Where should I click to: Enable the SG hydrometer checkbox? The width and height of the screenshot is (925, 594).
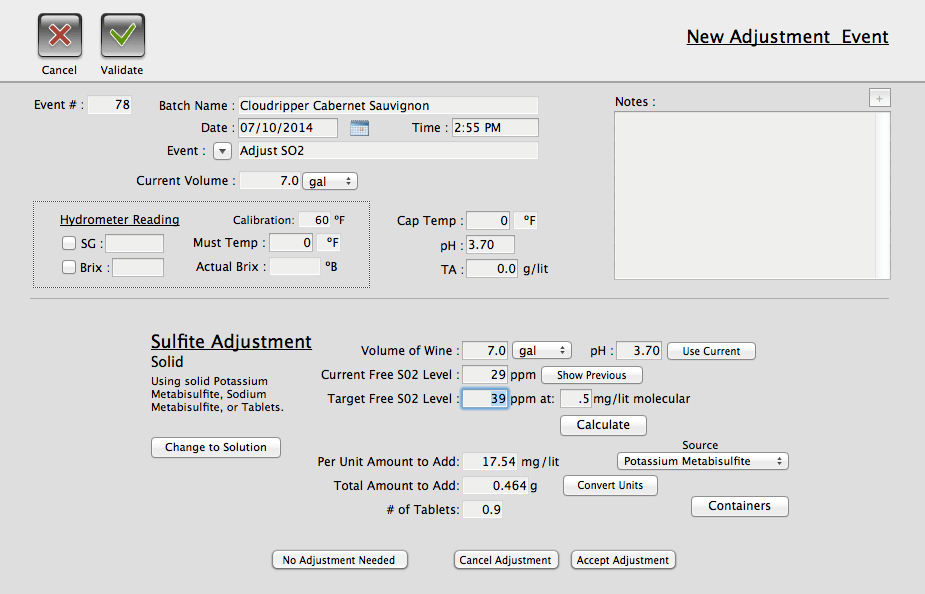tap(69, 243)
